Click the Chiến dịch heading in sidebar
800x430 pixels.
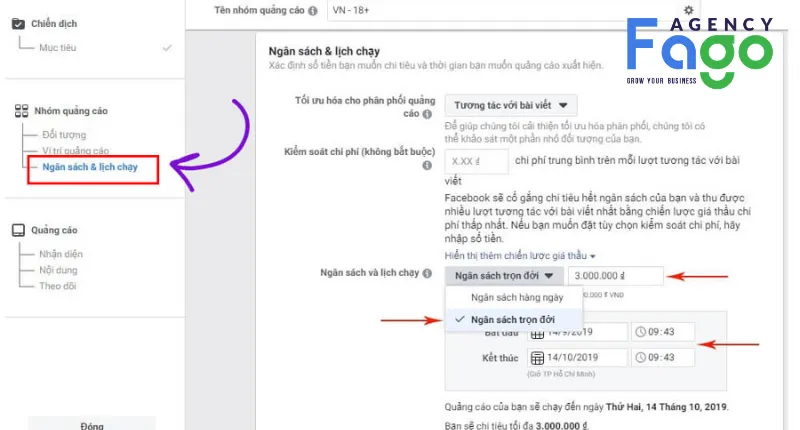click(54, 23)
